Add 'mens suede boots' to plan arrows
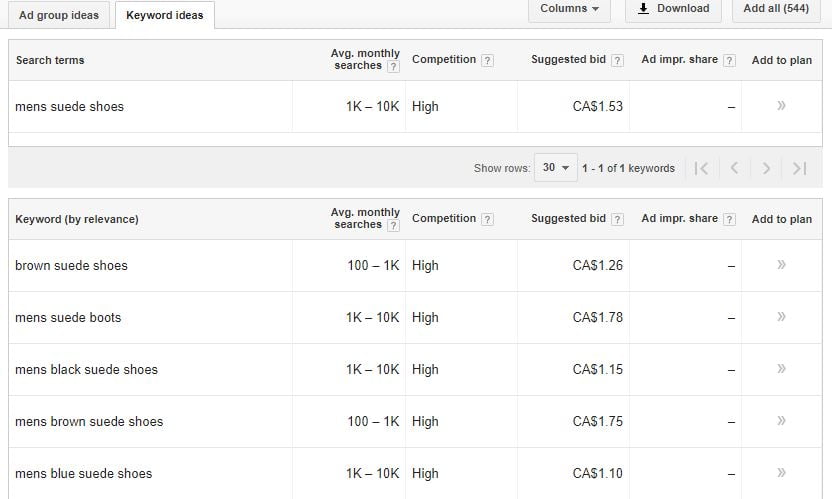This screenshot has width=832, height=499. click(x=781, y=316)
